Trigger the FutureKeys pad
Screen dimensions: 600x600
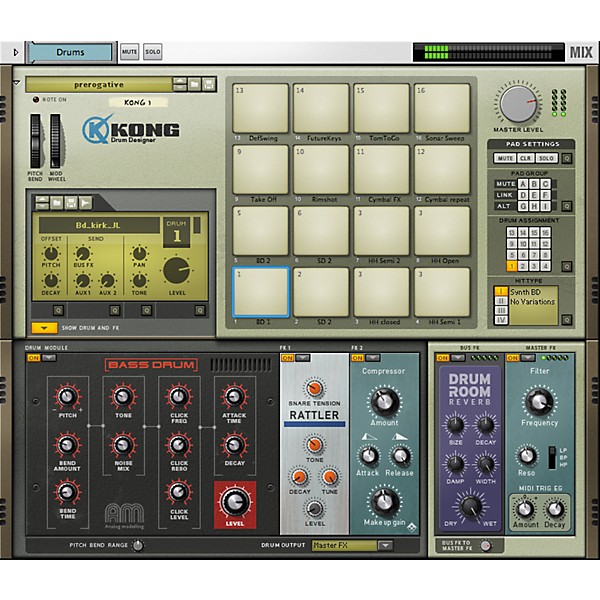(x=321, y=108)
